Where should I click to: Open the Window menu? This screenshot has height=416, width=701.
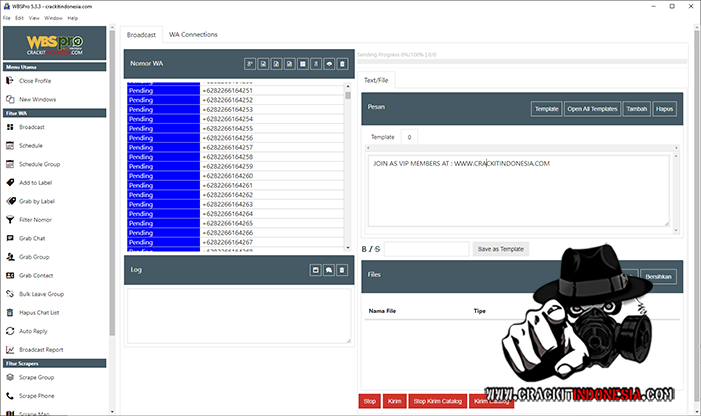coord(53,18)
